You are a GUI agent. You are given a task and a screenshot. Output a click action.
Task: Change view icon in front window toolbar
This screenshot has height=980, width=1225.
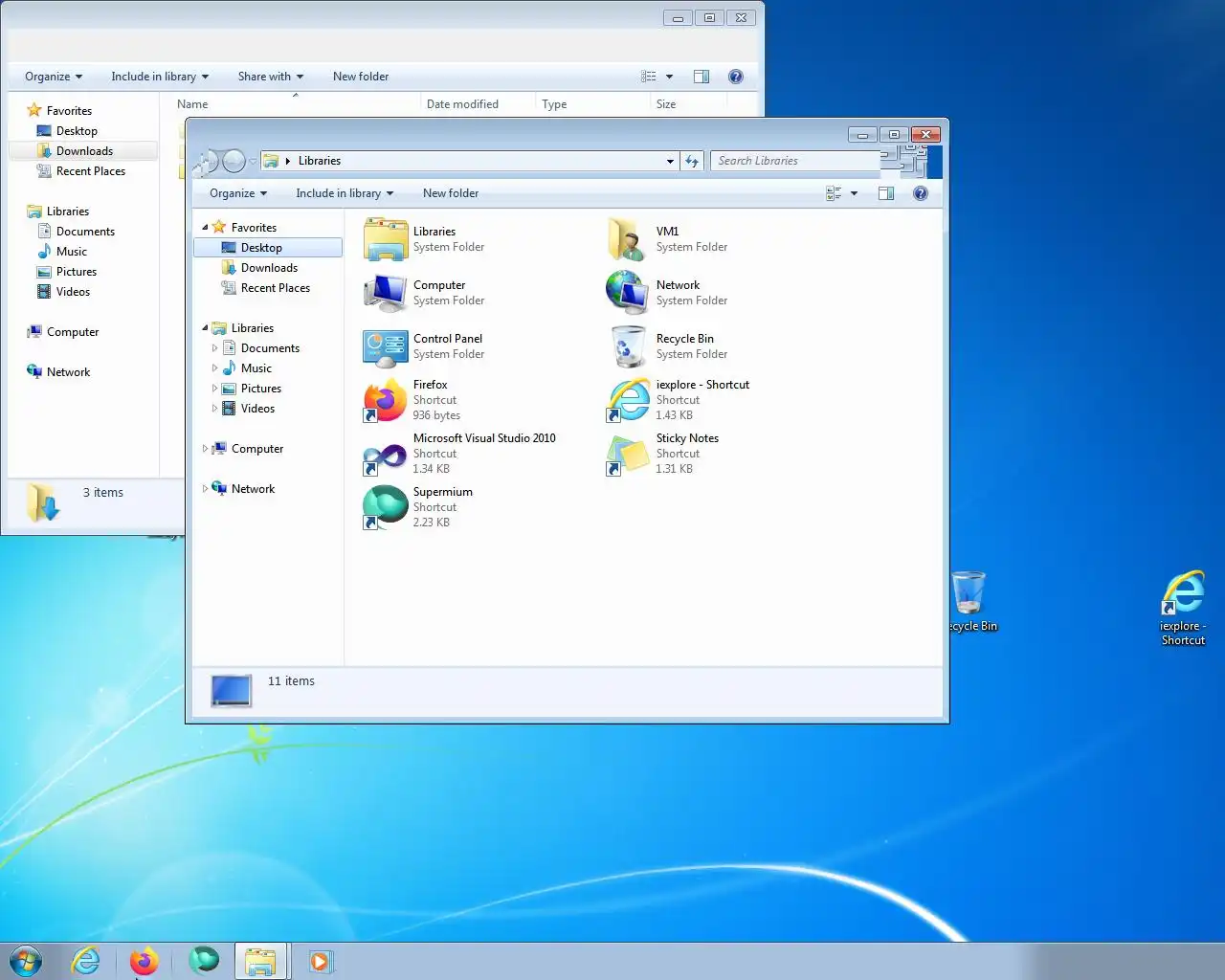coord(834,193)
